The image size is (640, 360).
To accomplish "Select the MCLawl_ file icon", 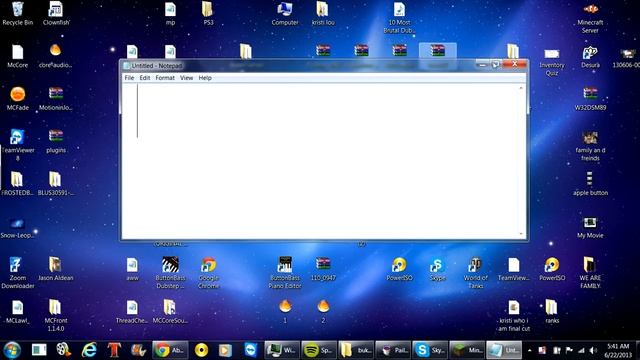I will pos(18,312).
